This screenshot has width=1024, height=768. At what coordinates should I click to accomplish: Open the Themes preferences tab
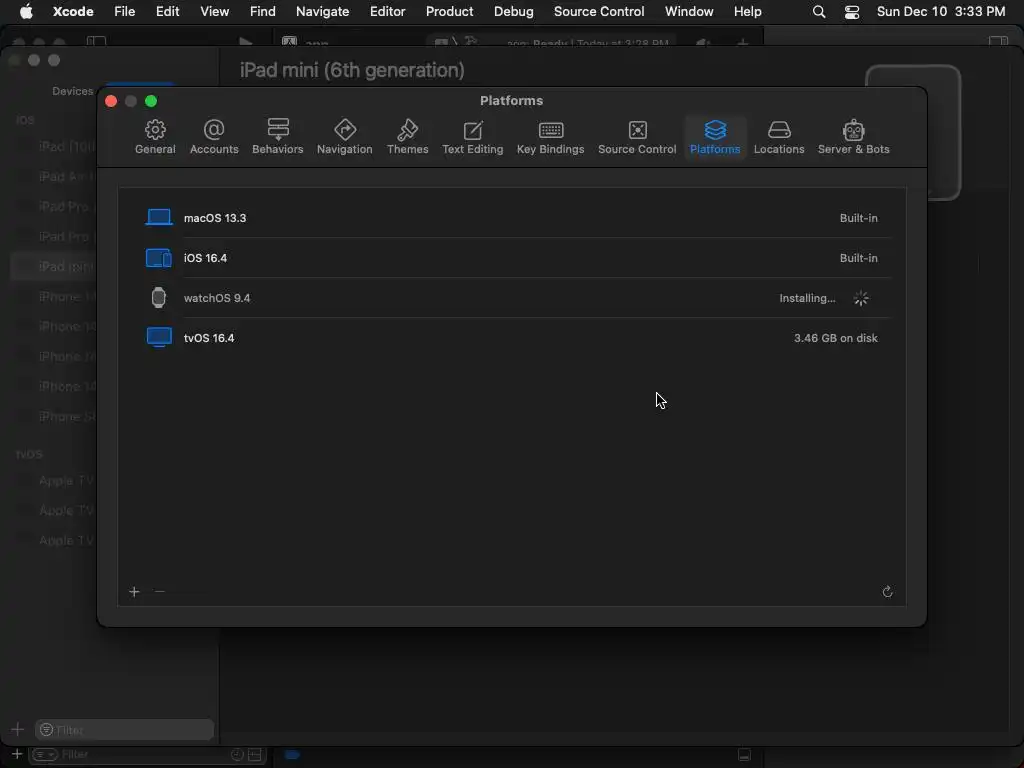(x=407, y=137)
